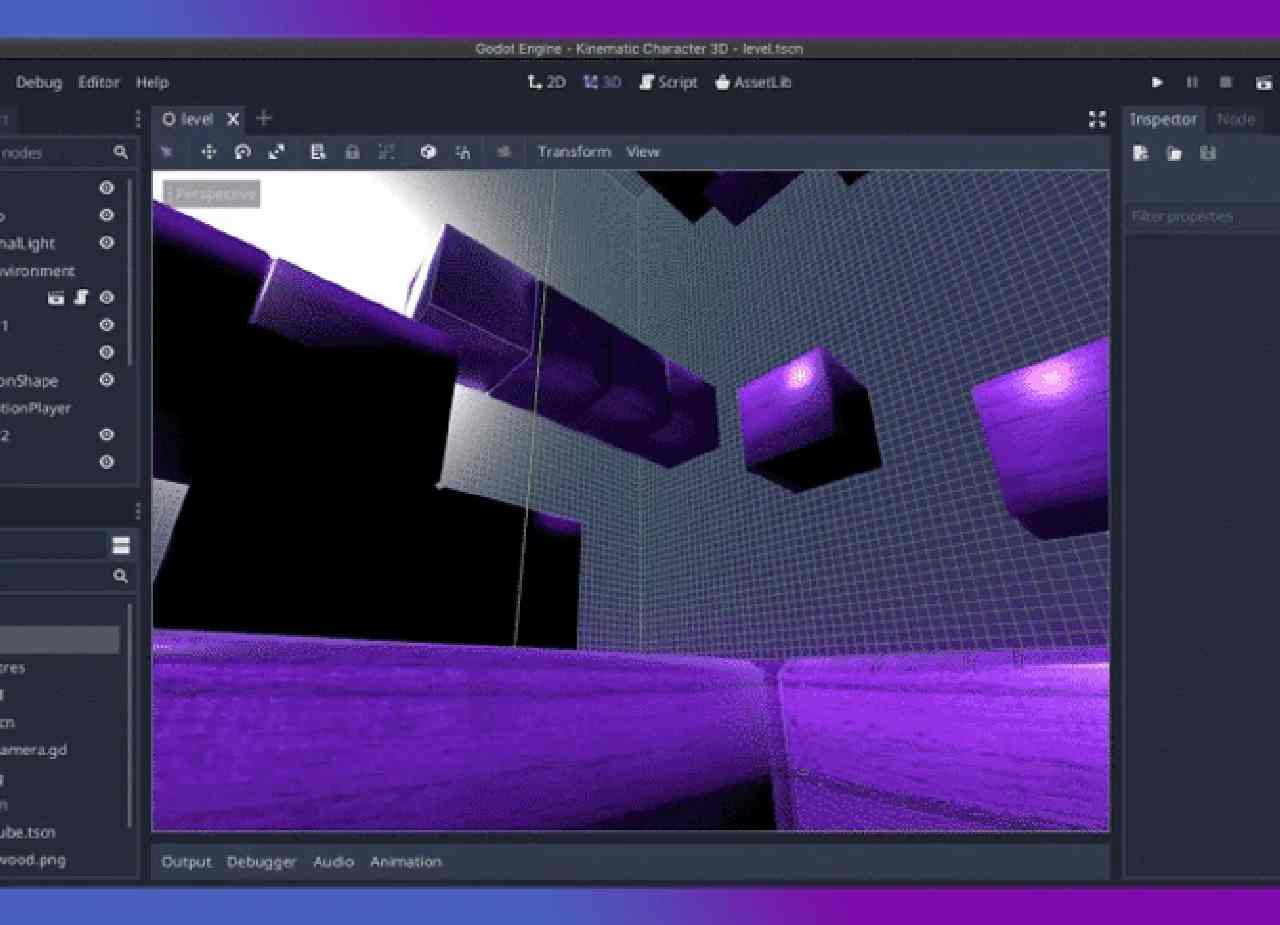Click the scene tree vertical scrollbar
This screenshot has width=1280, height=925.
tap(129, 270)
